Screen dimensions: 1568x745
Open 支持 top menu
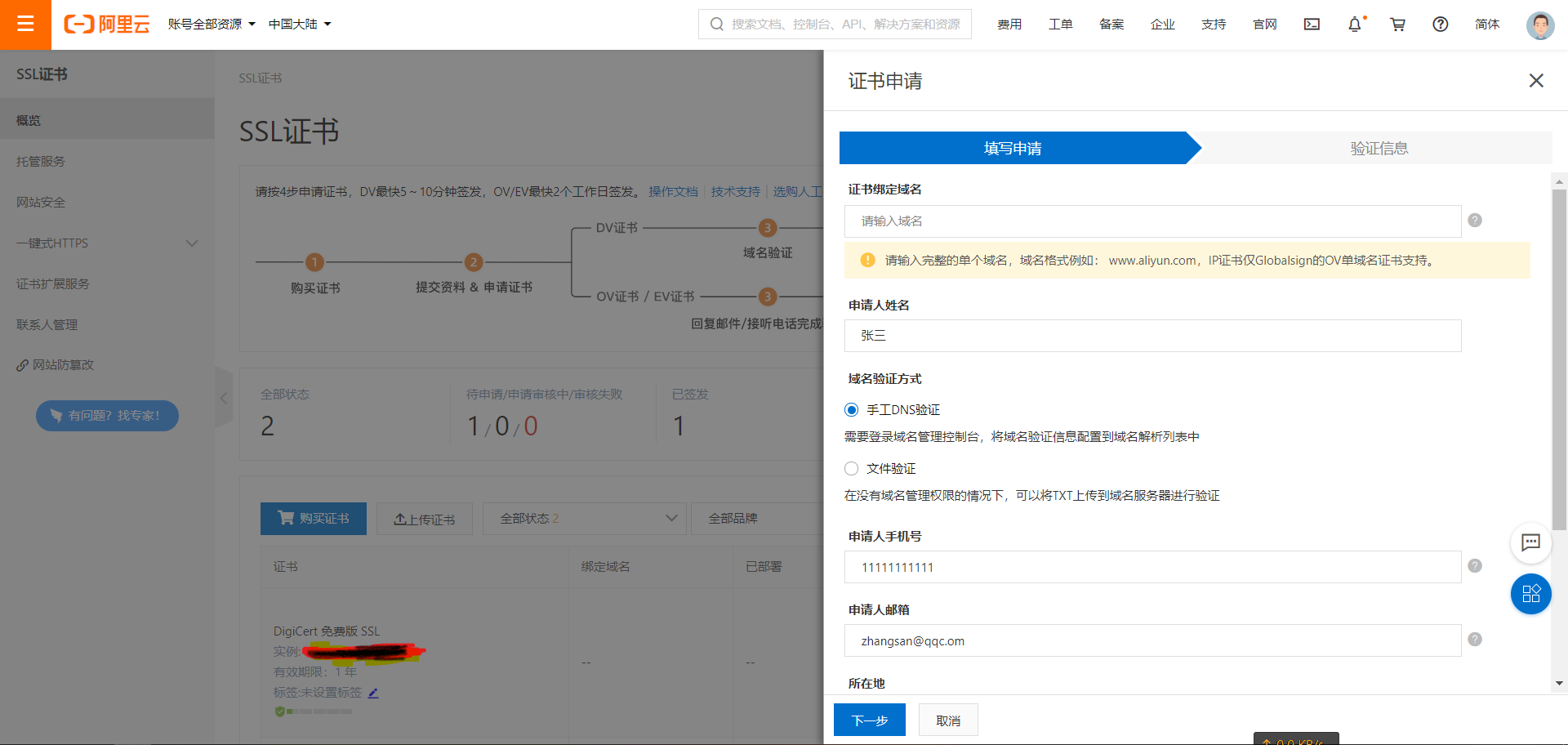[x=1214, y=25]
